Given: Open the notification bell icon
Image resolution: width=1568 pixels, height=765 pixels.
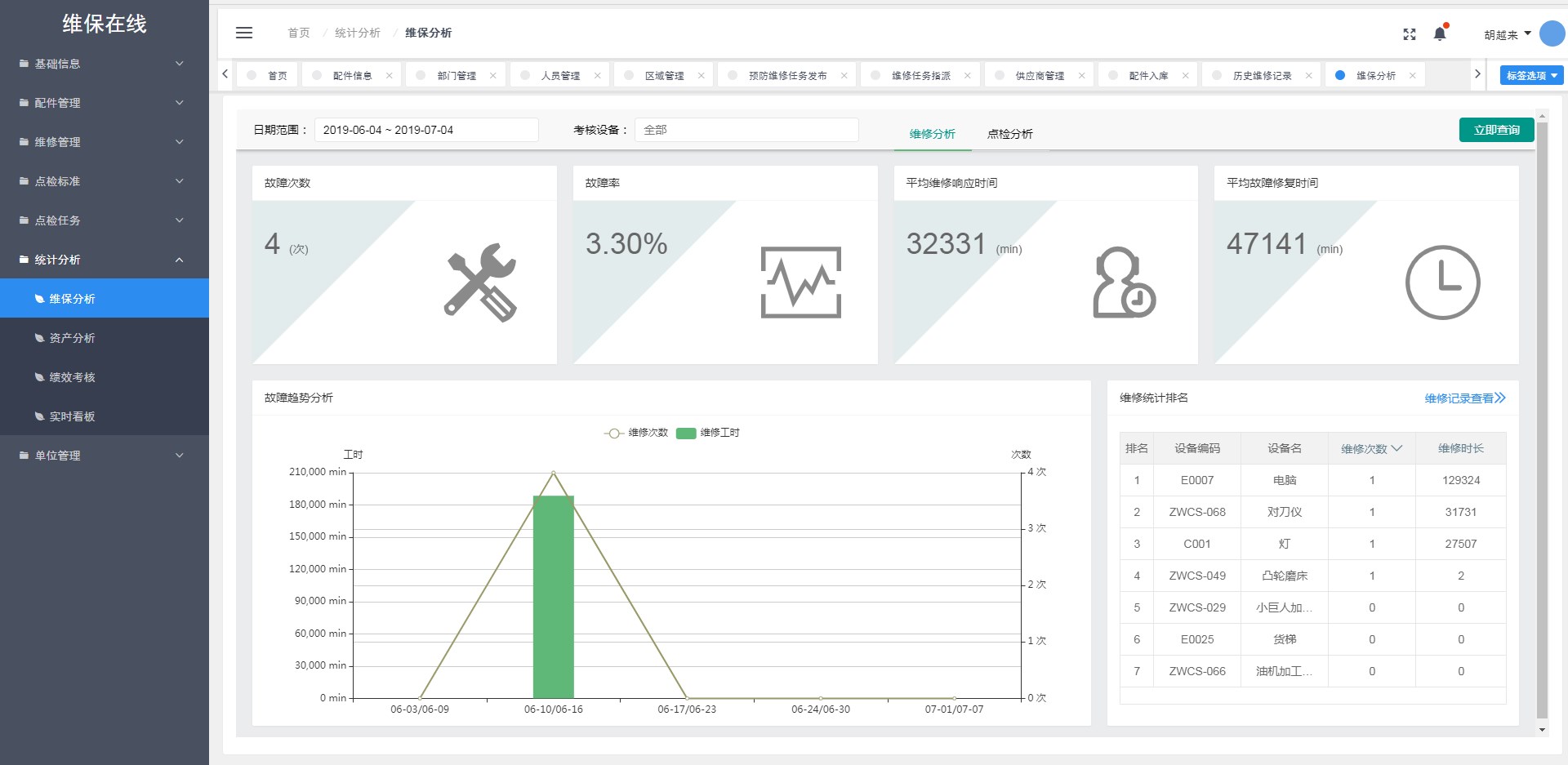Looking at the screenshot, I should click(1440, 33).
